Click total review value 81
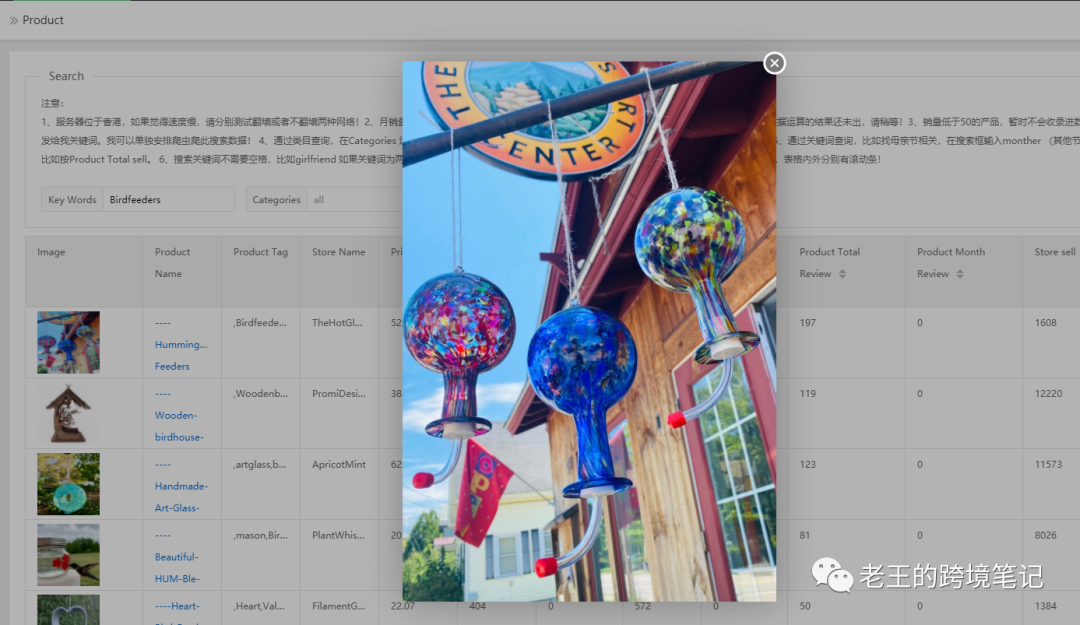This screenshot has height=625, width=1080. click(x=804, y=535)
